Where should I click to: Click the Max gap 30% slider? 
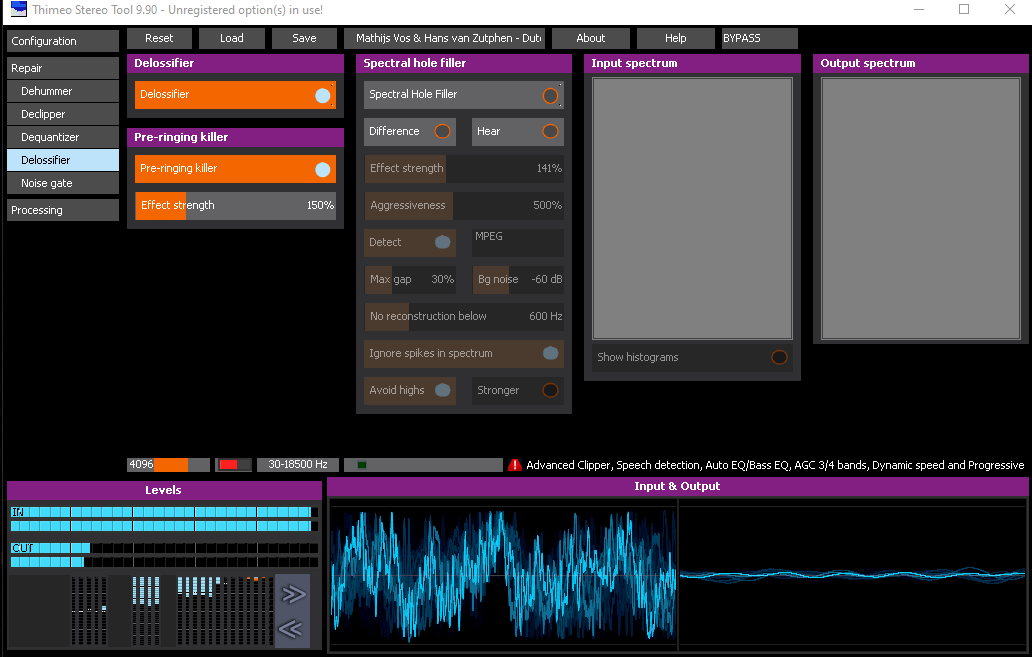pyautogui.click(x=410, y=279)
